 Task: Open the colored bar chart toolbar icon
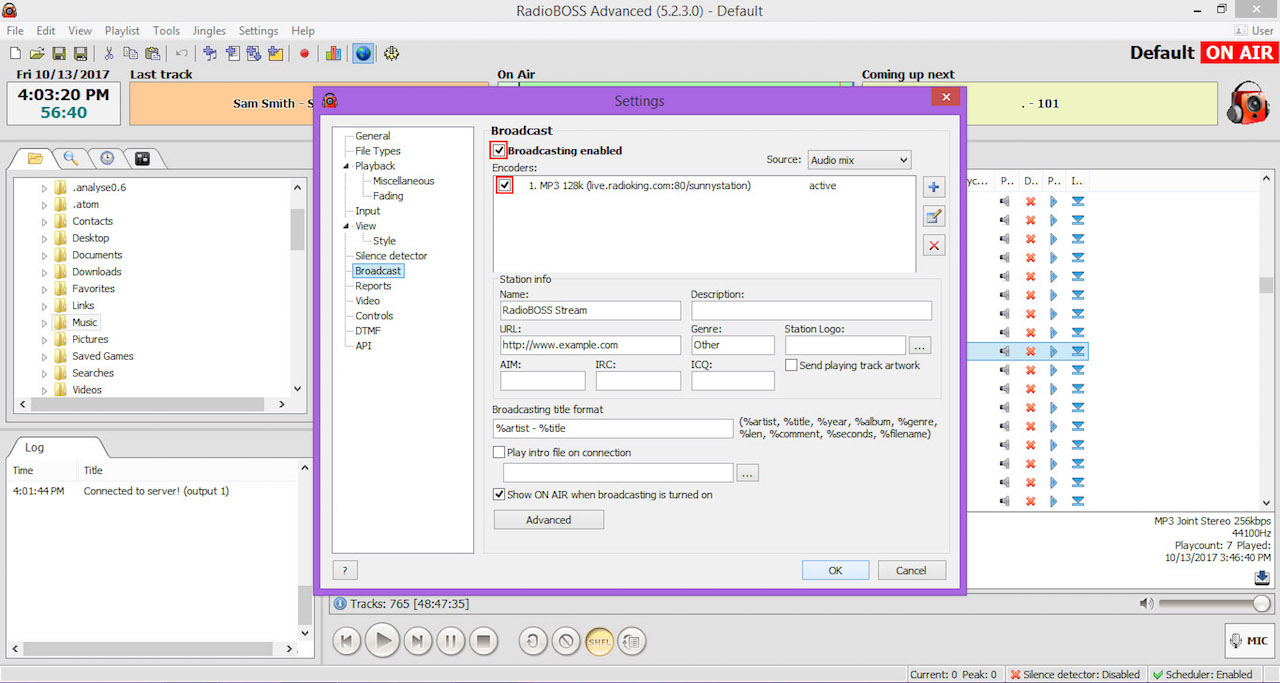tap(334, 53)
